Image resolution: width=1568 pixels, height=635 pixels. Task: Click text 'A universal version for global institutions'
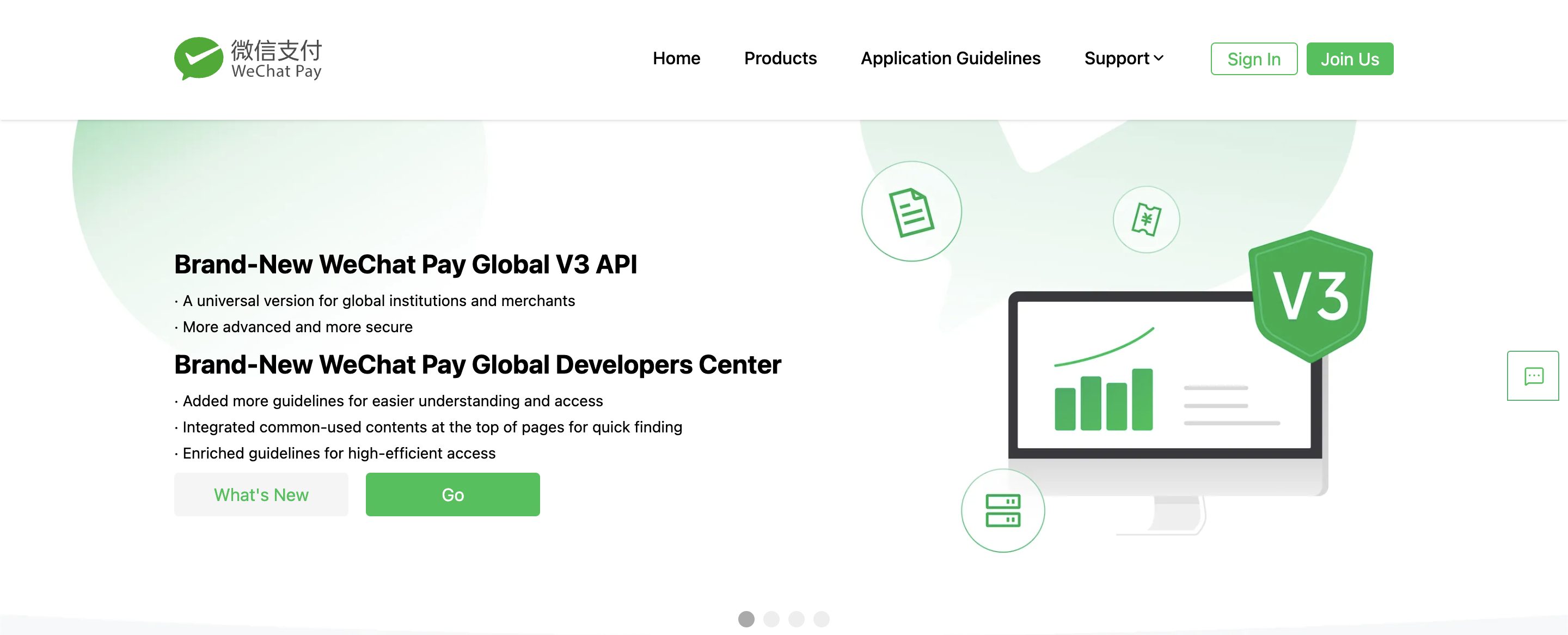click(324, 301)
